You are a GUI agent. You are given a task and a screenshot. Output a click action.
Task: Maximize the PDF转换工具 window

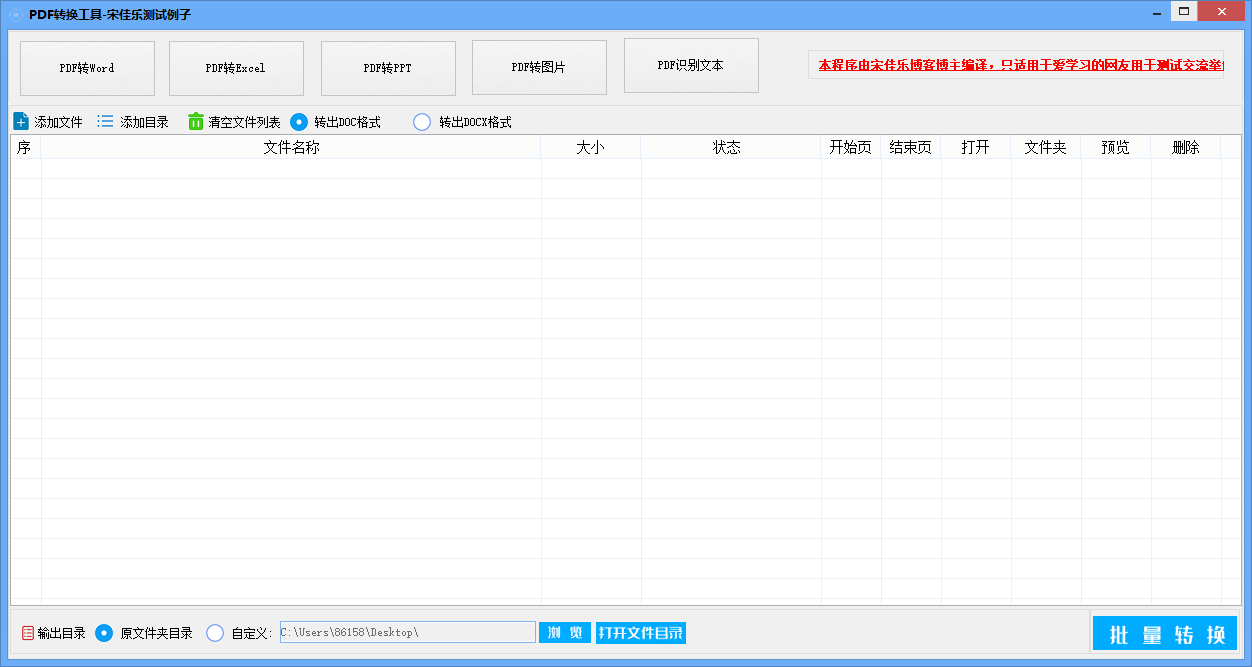(1184, 12)
